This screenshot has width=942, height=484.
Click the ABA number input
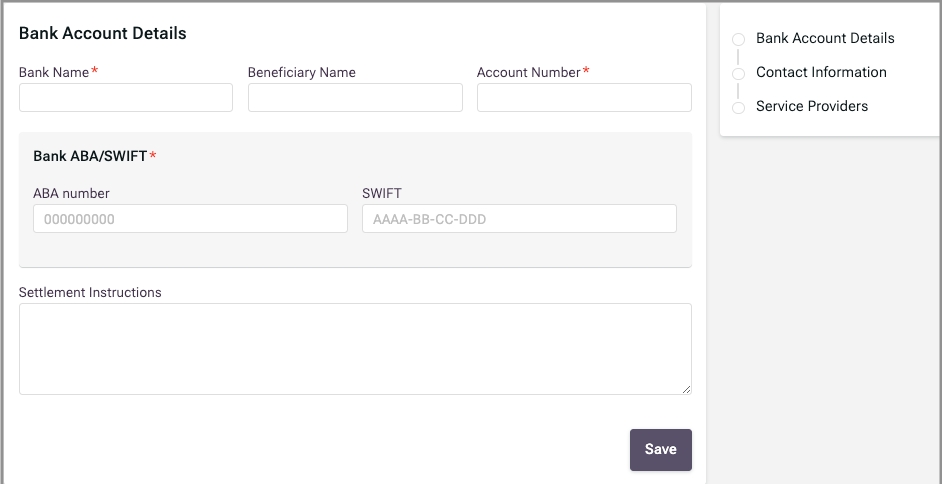point(190,219)
